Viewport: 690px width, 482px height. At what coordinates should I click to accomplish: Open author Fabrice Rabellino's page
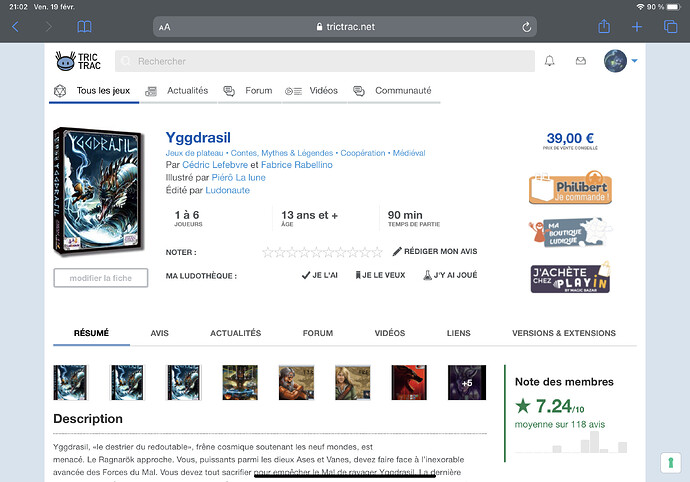297,165
